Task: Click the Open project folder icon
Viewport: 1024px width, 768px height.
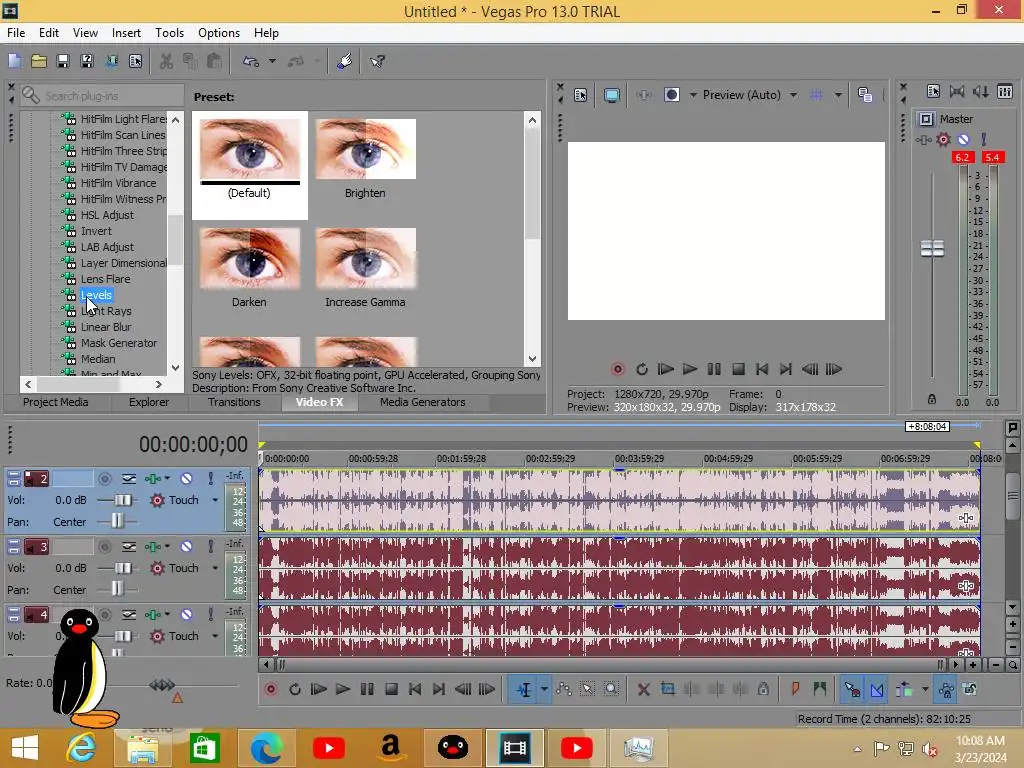Action: [39, 61]
